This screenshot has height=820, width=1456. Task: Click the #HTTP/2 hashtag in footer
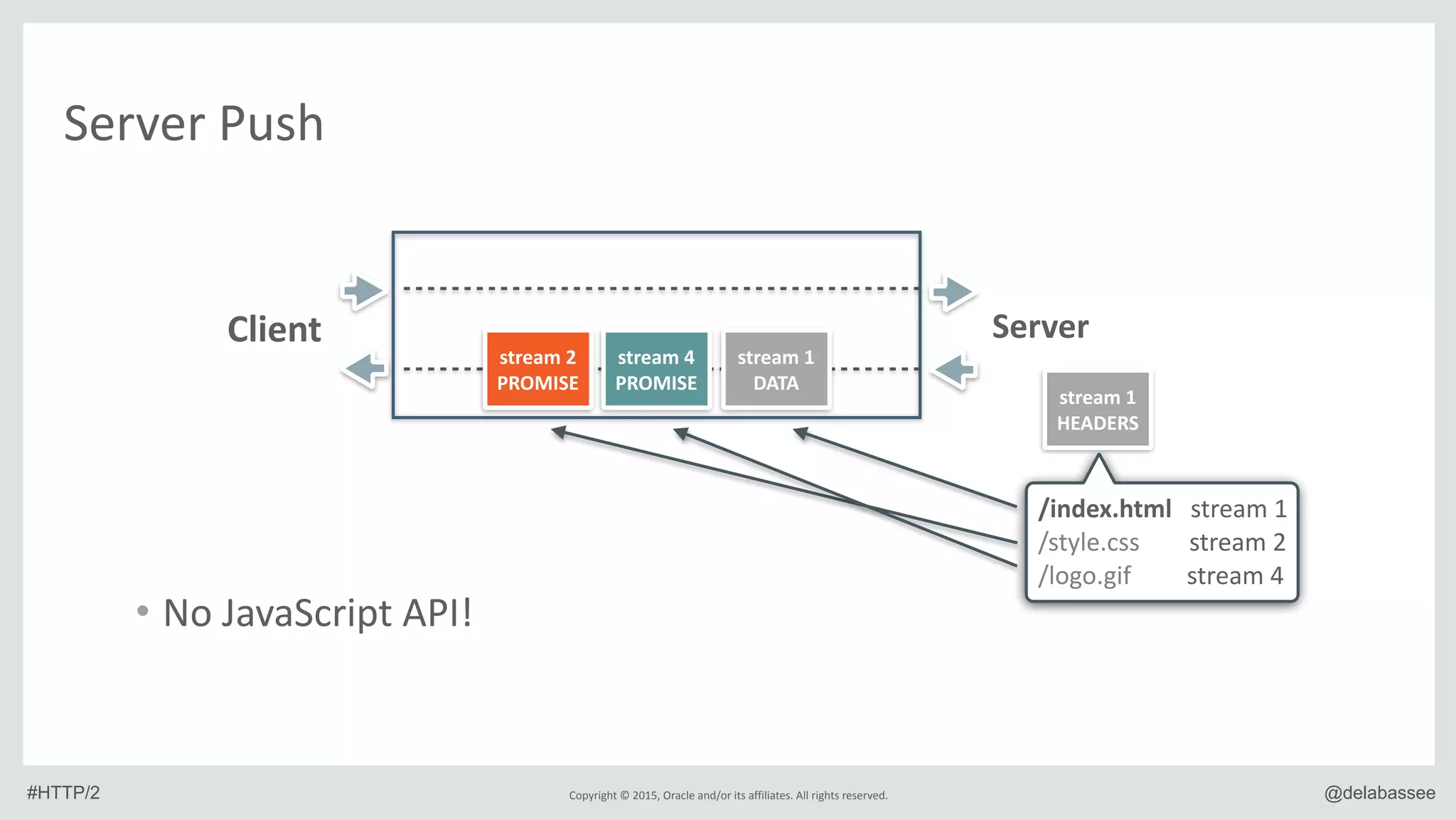point(63,792)
